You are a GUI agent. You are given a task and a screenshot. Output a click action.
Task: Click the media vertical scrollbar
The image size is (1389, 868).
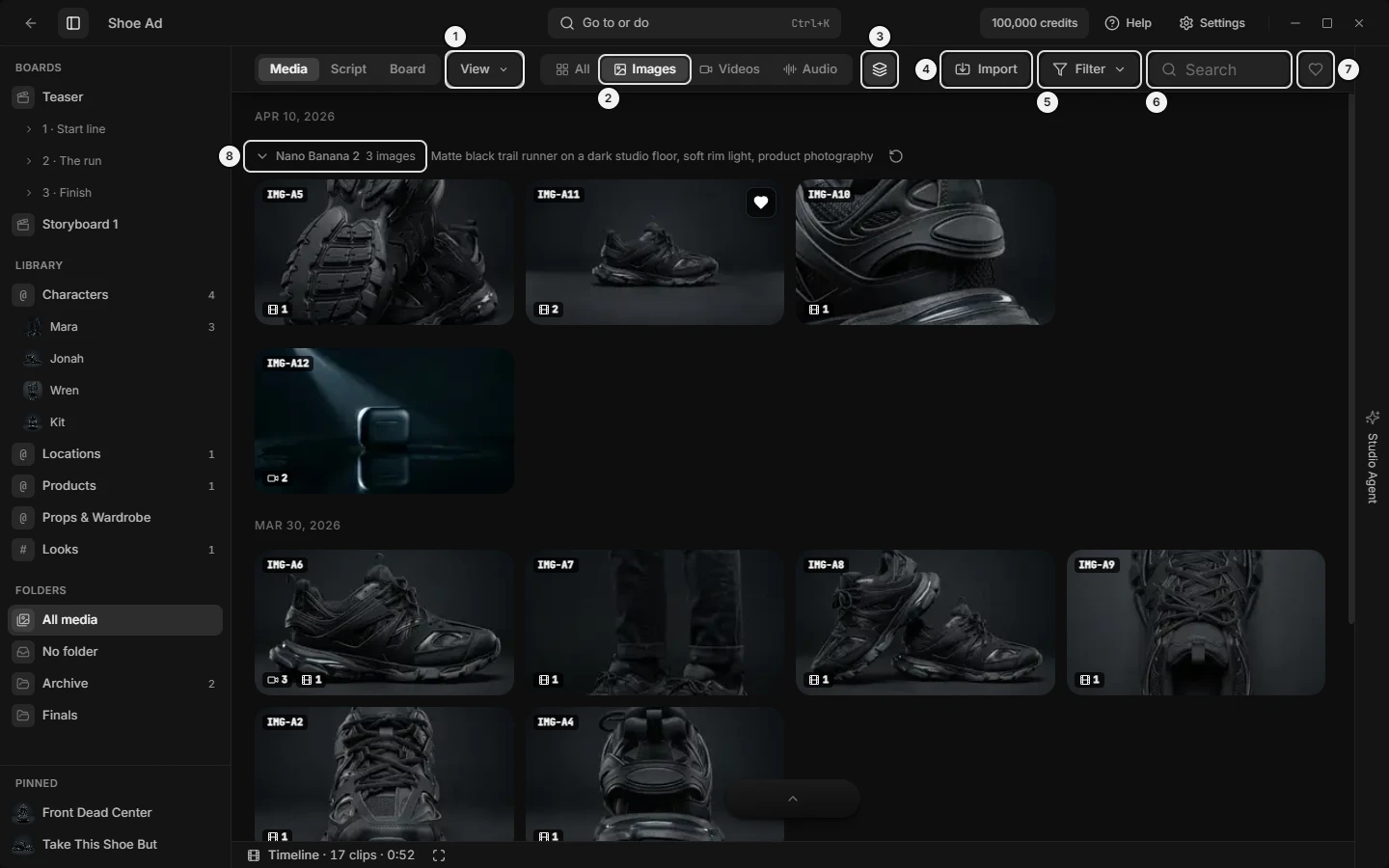(1351, 359)
